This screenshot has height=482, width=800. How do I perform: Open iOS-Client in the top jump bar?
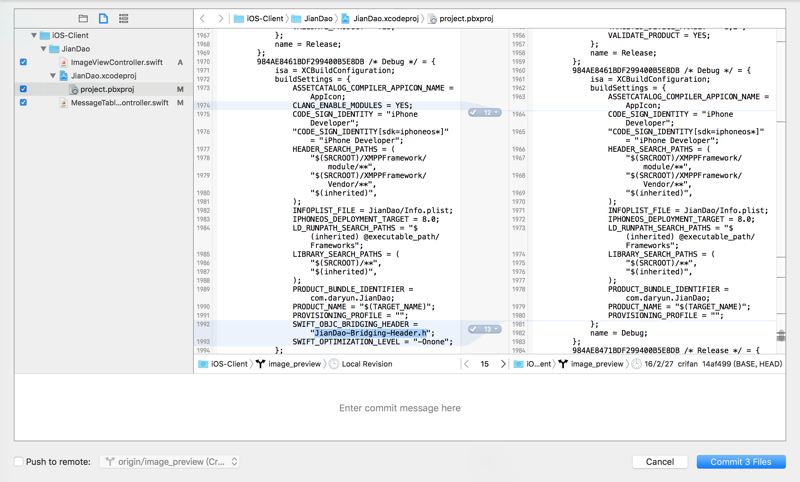(259, 18)
